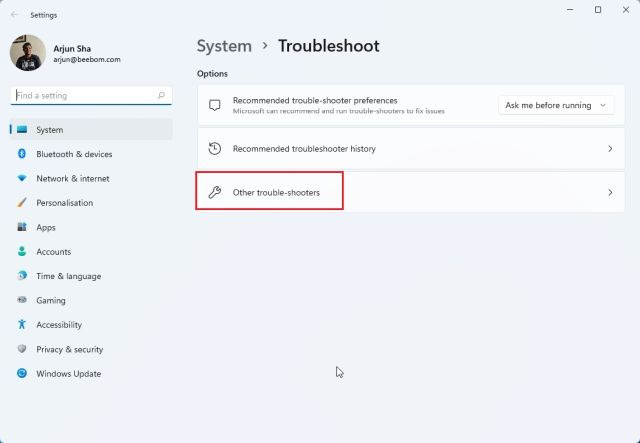The width and height of the screenshot is (640, 443).
Task: Open Other trouble-shooters
Action: coord(411,192)
